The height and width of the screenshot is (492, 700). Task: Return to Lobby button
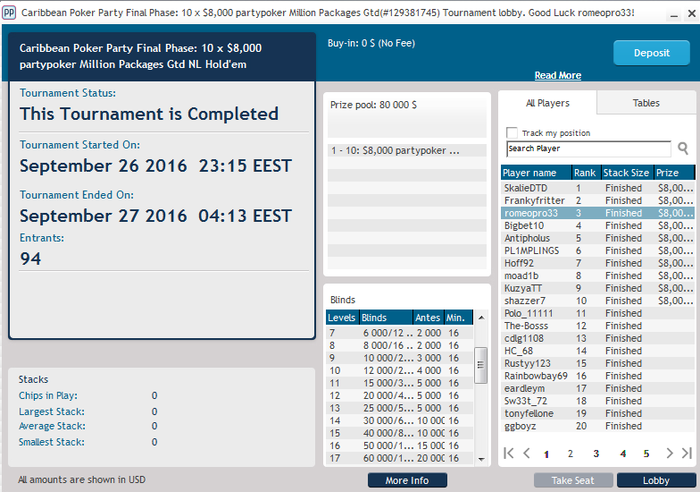[656, 480]
